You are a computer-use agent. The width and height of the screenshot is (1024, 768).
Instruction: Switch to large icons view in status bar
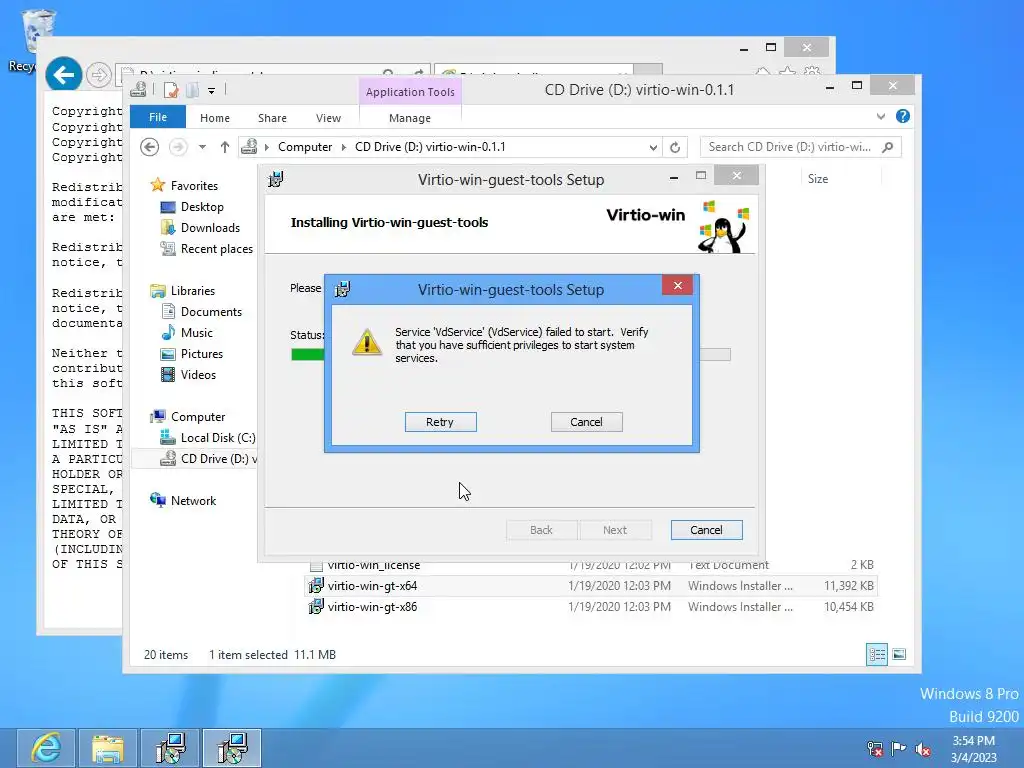pyautogui.click(x=899, y=654)
